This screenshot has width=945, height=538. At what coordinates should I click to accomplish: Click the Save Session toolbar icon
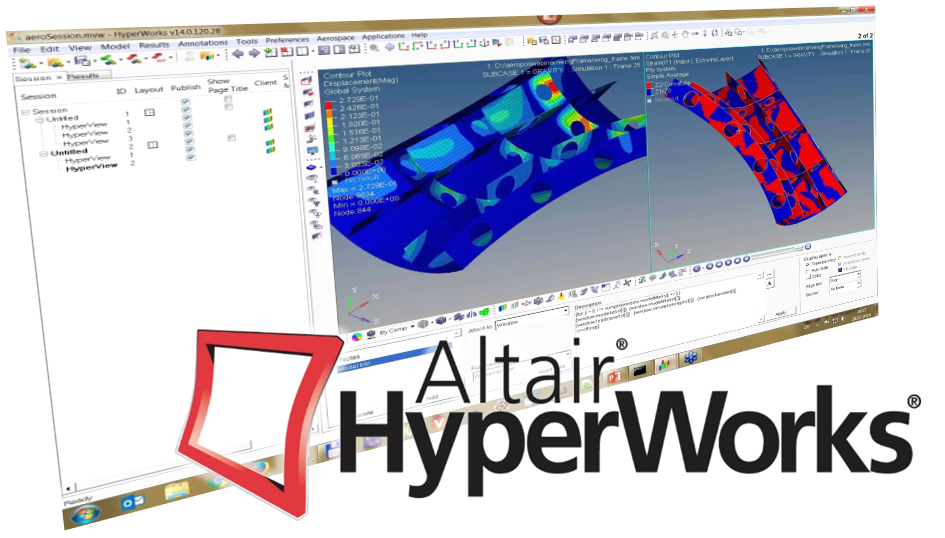coord(81,61)
